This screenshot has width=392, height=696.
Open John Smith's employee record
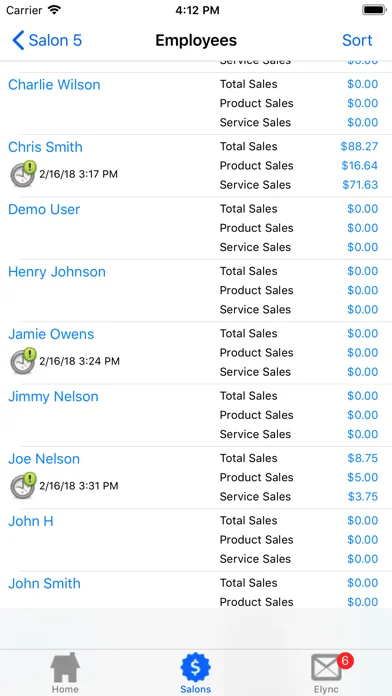click(44, 583)
